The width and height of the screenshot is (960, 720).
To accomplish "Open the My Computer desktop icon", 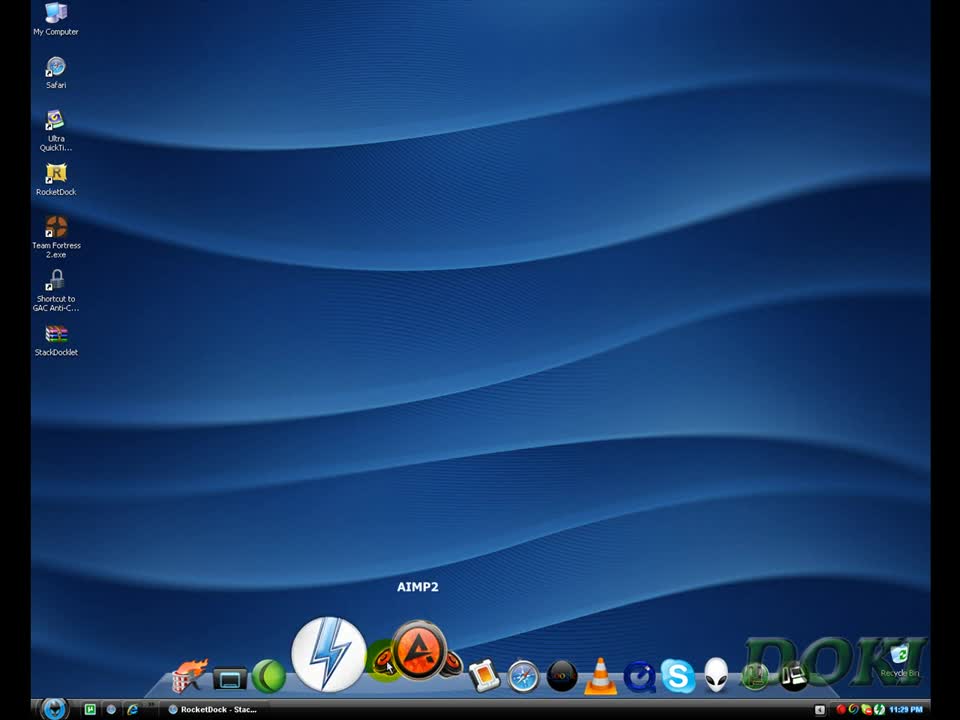I will (56, 19).
